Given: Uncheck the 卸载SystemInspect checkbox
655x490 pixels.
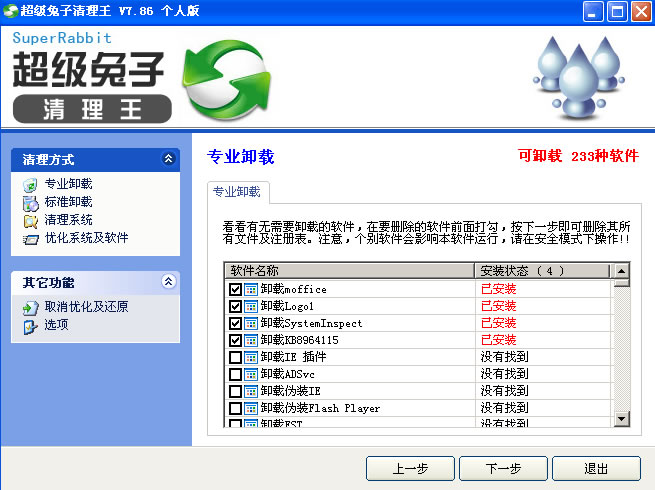Looking at the screenshot, I should click(235, 323).
